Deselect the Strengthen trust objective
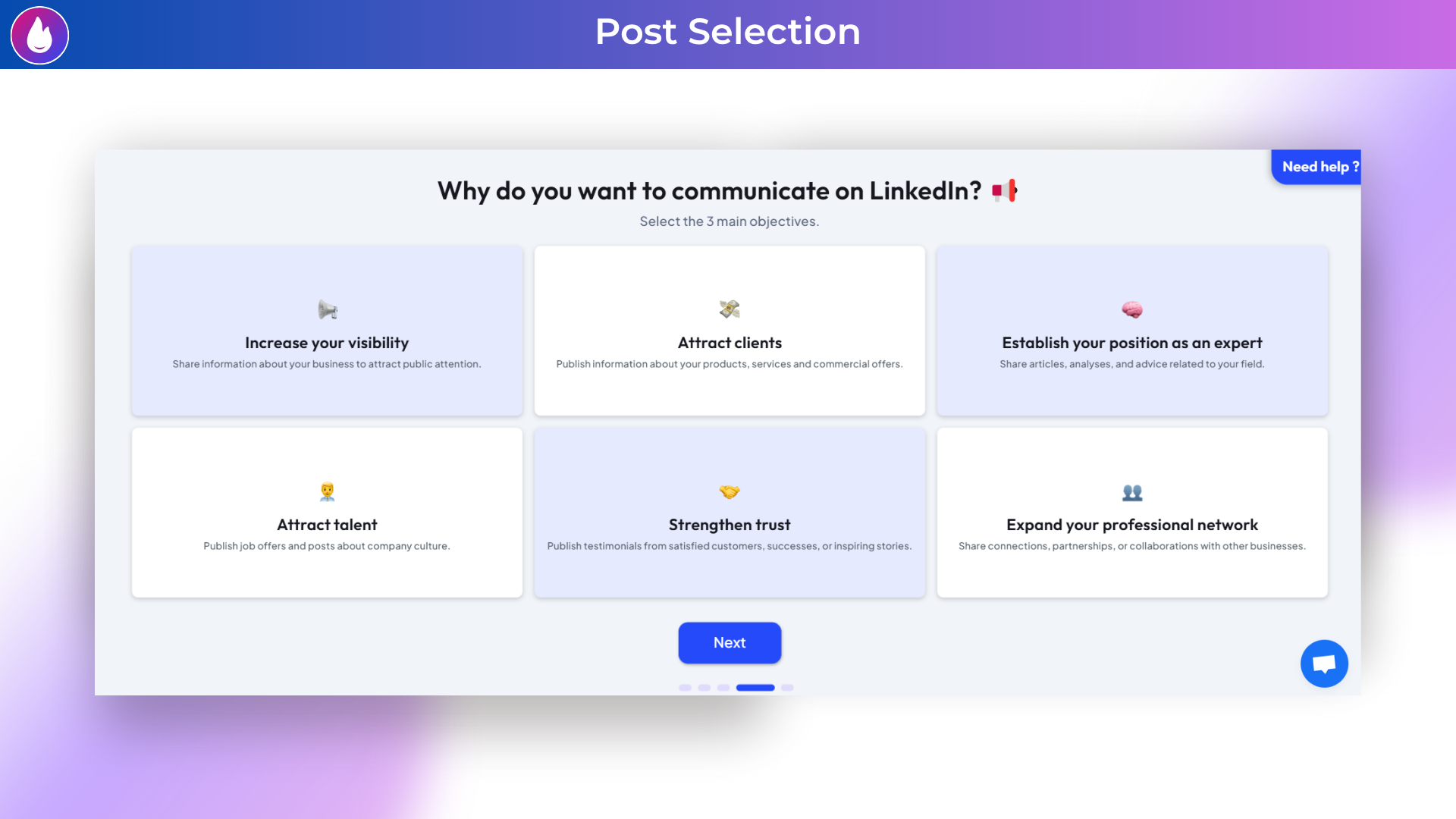Image resolution: width=1456 pixels, height=819 pixels. click(x=730, y=525)
